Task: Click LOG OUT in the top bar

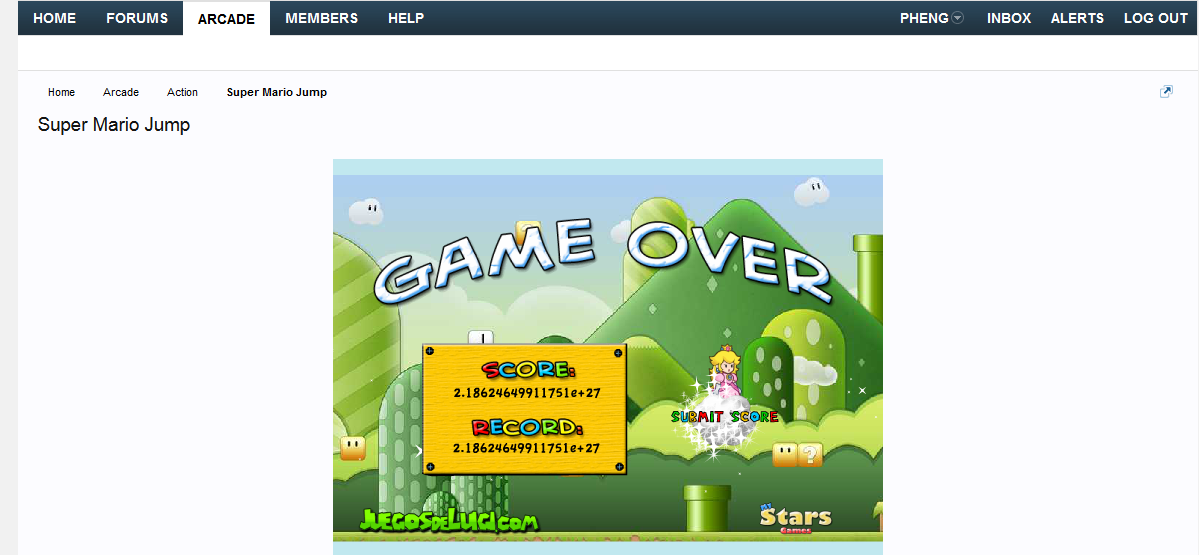Action: [1155, 18]
